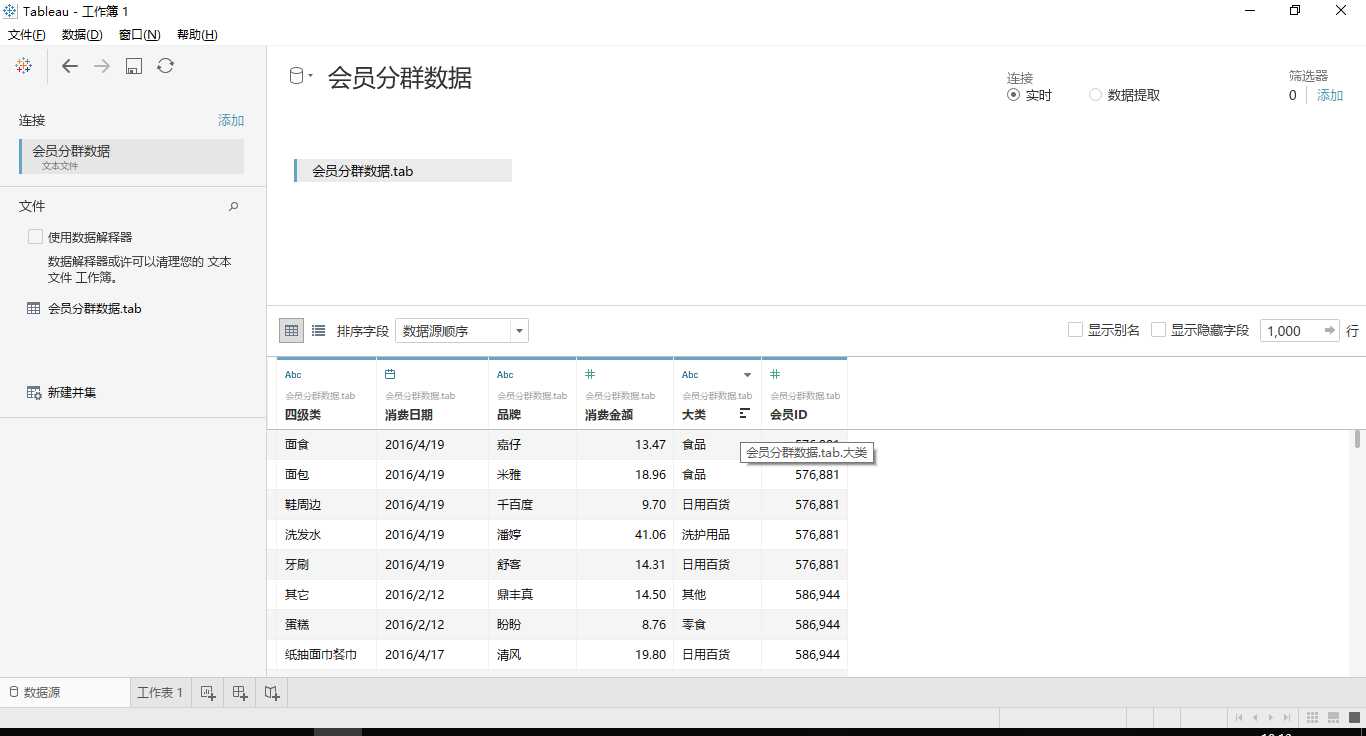Tick the 显示别名 checkbox
This screenshot has height=736, width=1366.
(1076, 330)
